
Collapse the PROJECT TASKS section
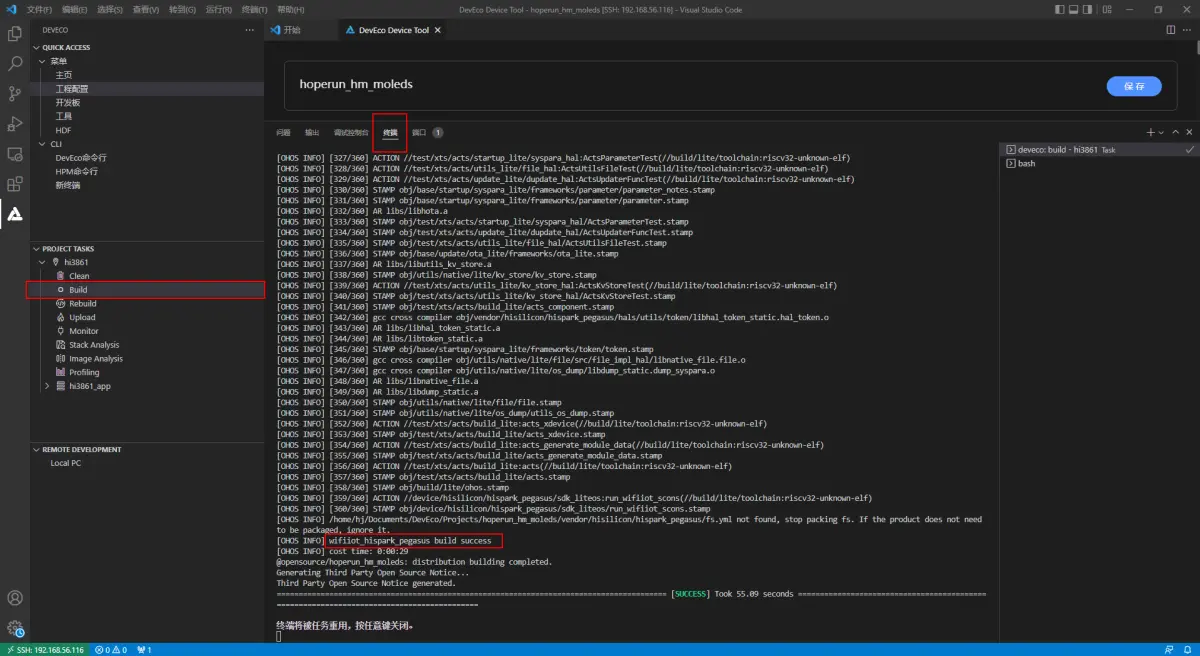point(37,249)
